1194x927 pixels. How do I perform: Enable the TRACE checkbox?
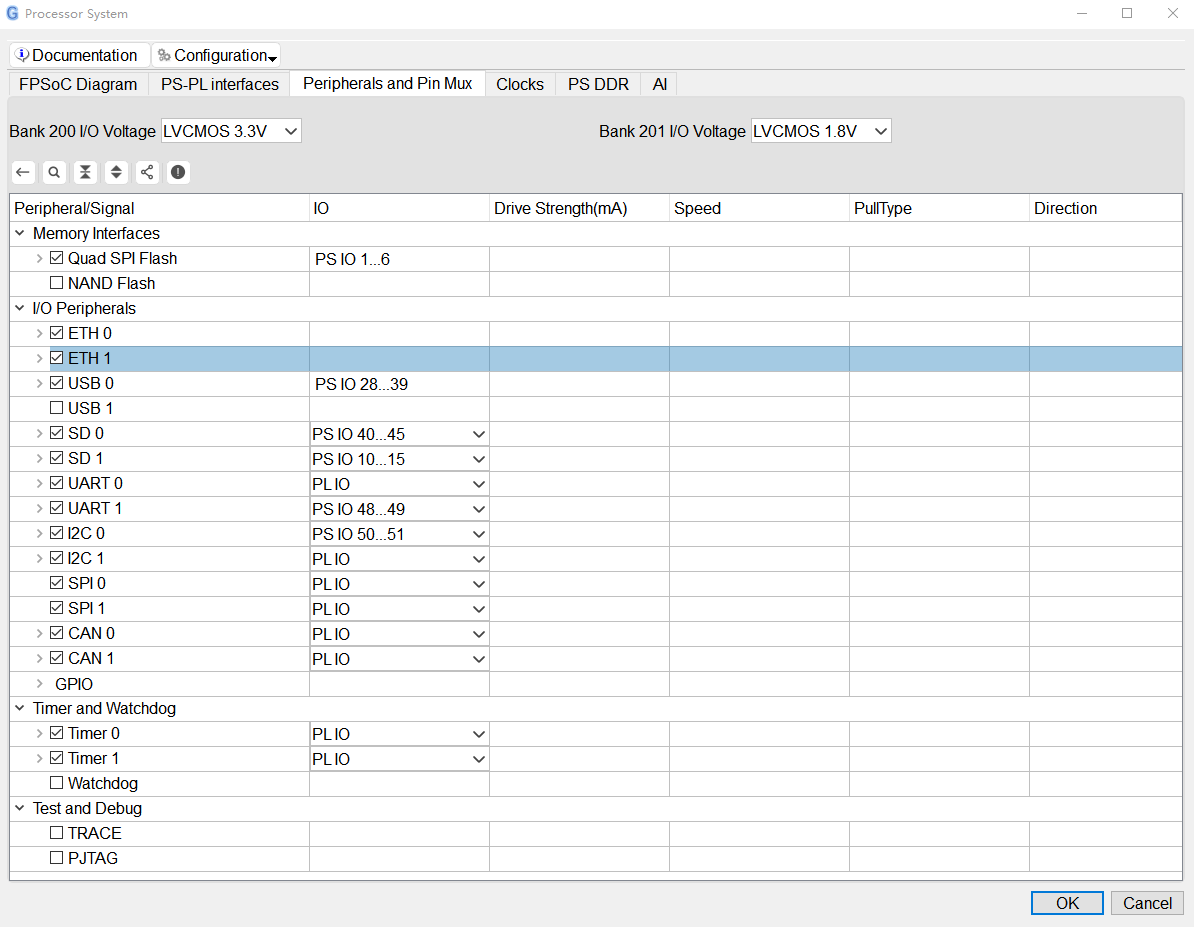pos(56,833)
